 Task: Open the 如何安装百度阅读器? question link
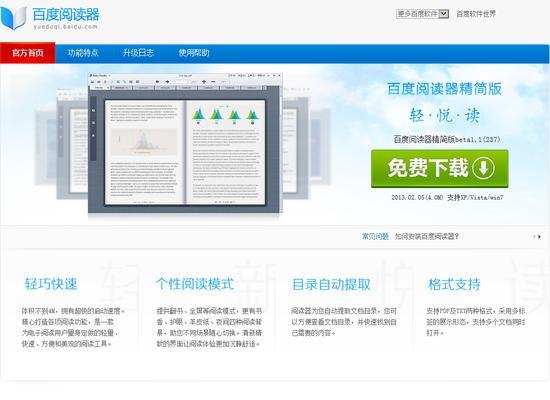427,236
